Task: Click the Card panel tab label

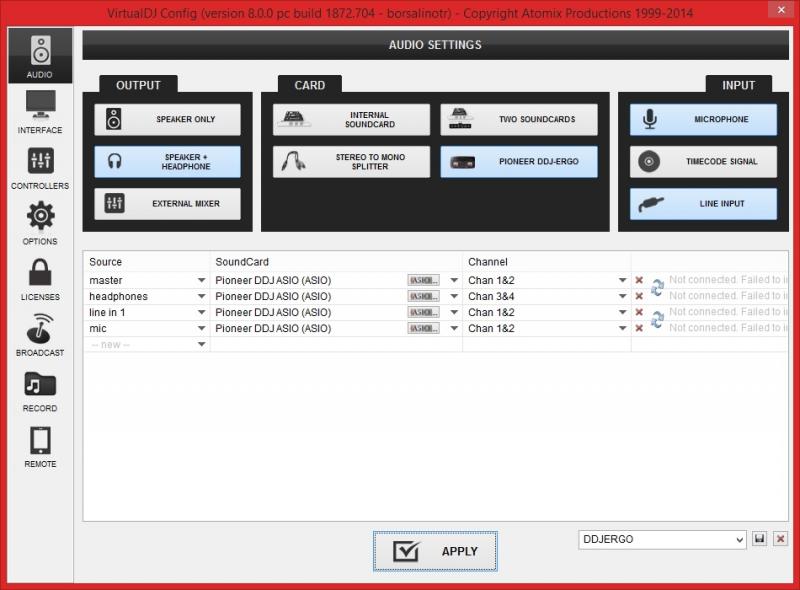Action: tap(310, 85)
